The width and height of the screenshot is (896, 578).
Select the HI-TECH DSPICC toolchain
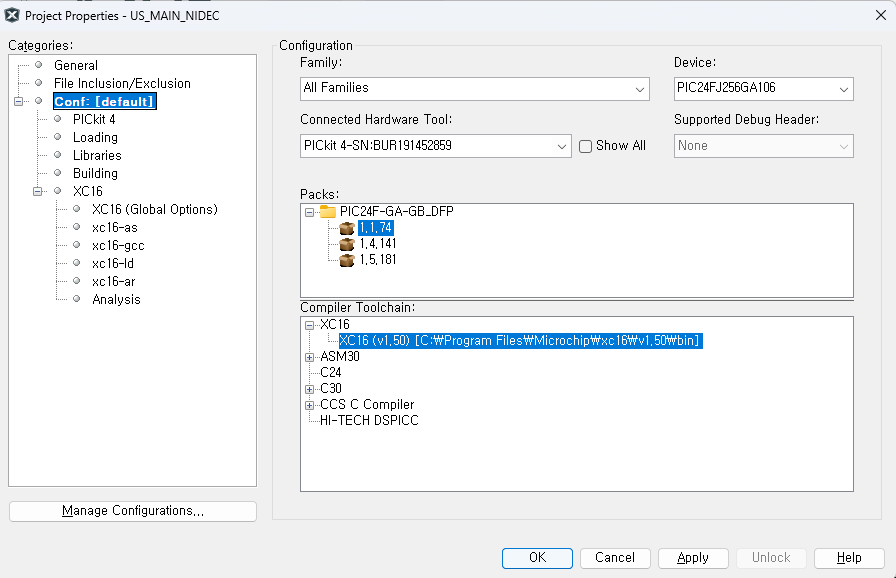[x=369, y=421]
